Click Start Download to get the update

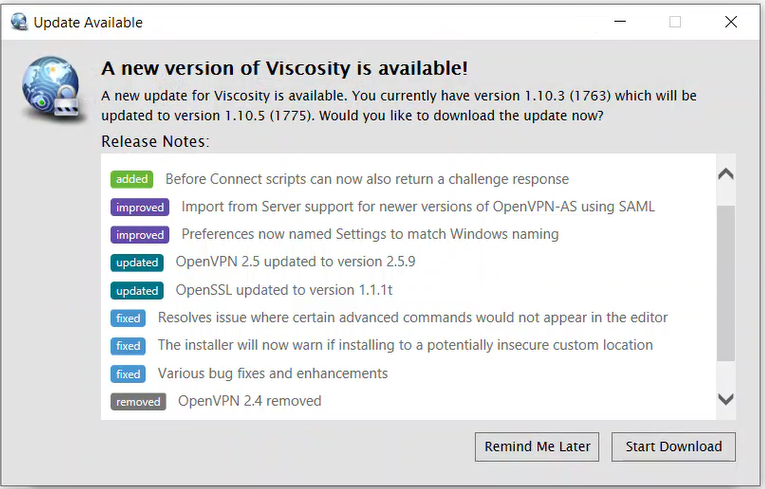(674, 447)
